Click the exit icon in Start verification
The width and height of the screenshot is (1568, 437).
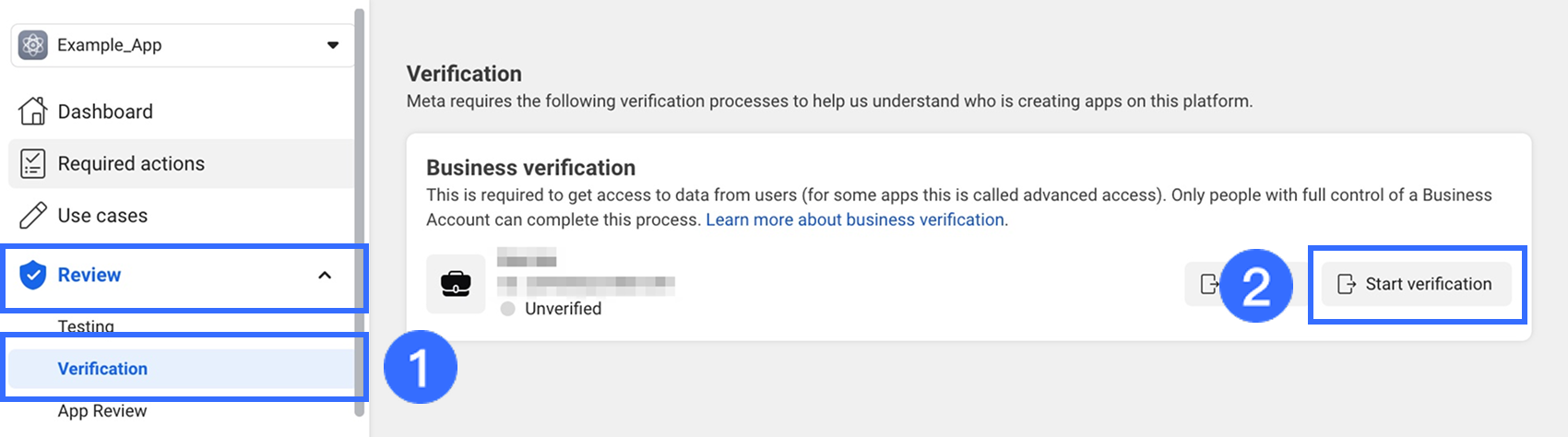click(1347, 284)
